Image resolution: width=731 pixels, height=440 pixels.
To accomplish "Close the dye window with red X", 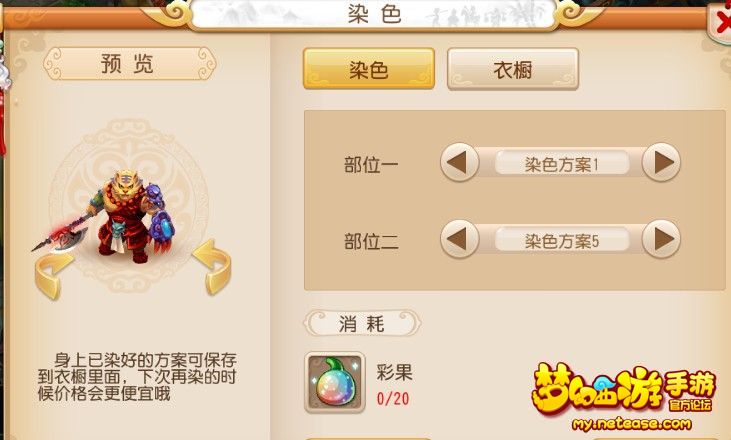I will point(721,21).
